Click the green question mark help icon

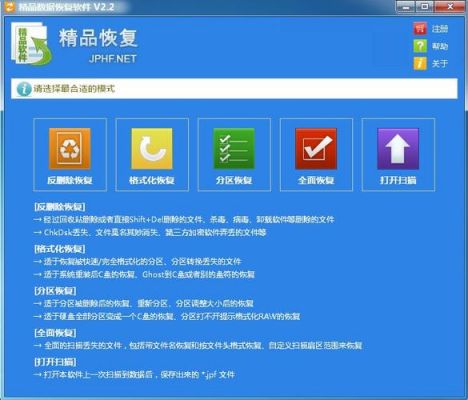point(420,46)
